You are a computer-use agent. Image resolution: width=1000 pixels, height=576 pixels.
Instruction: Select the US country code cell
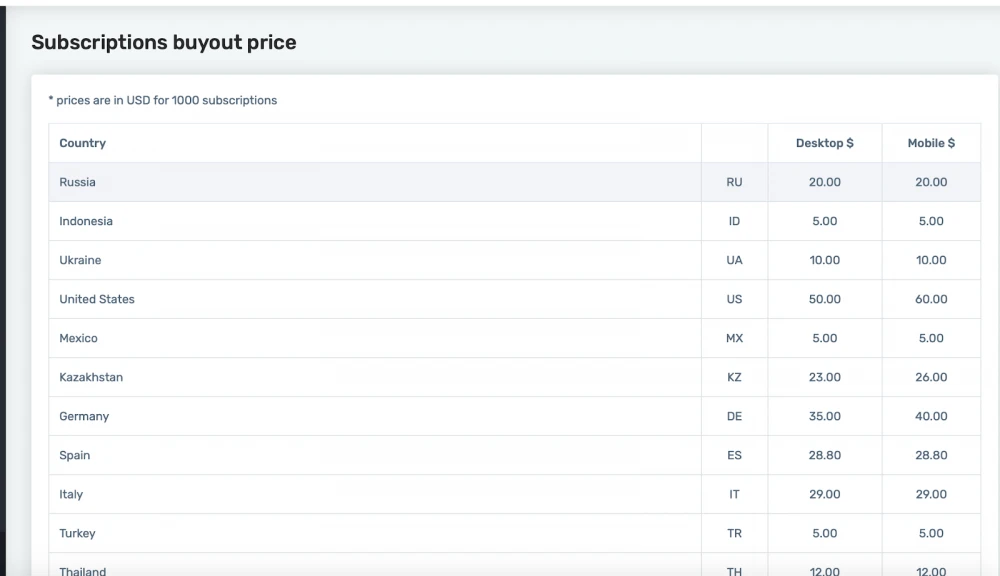tap(735, 299)
